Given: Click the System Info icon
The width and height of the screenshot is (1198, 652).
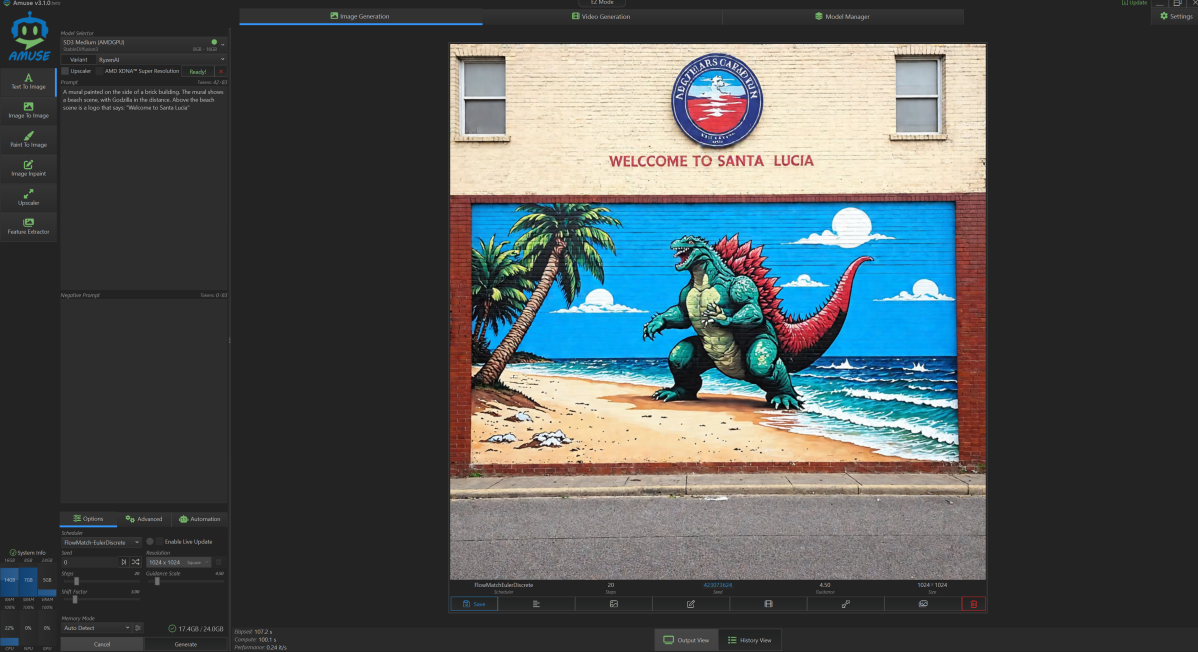Looking at the screenshot, I should point(12,553).
